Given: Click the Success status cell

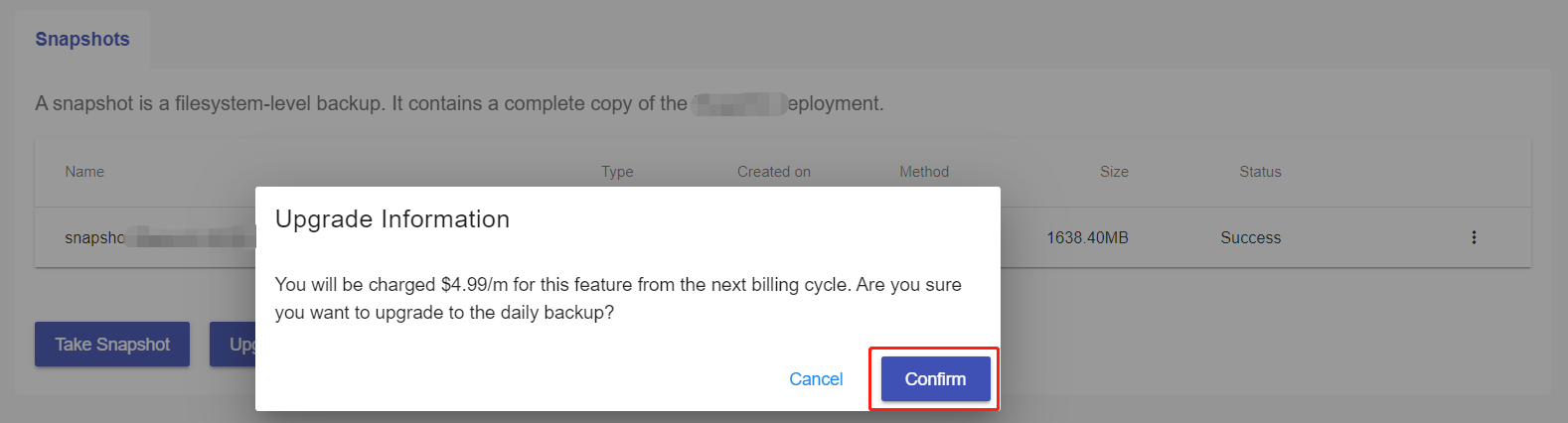Looking at the screenshot, I should (x=1250, y=238).
